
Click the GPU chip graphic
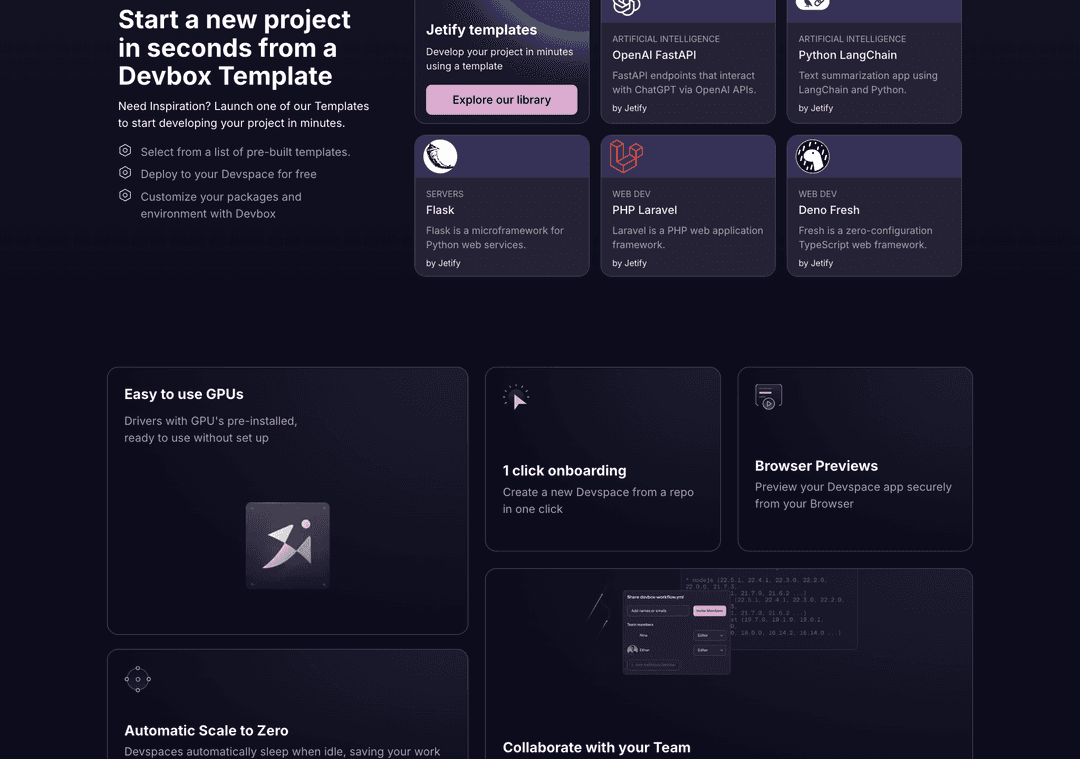[x=288, y=545]
